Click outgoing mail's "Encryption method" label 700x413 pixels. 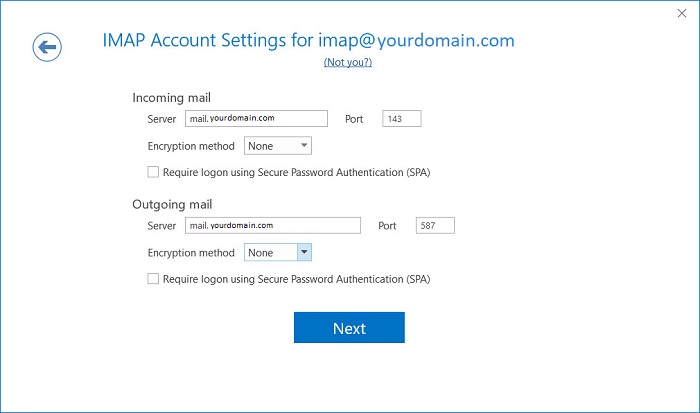pyautogui.click(x=191, y=253)
